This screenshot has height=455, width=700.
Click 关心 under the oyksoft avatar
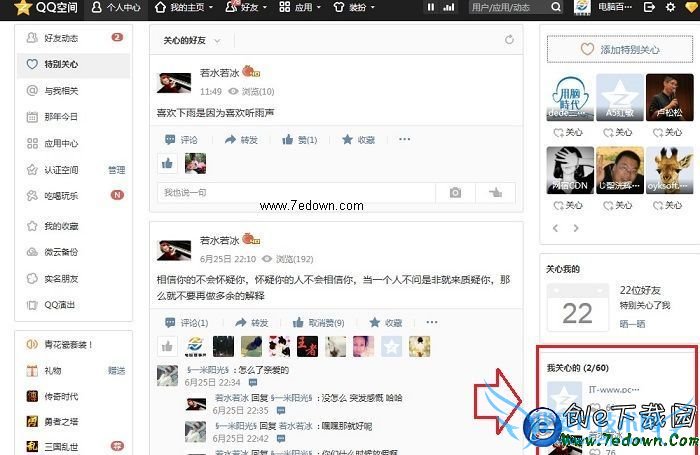pyautogui.click(x=667, y=205)
